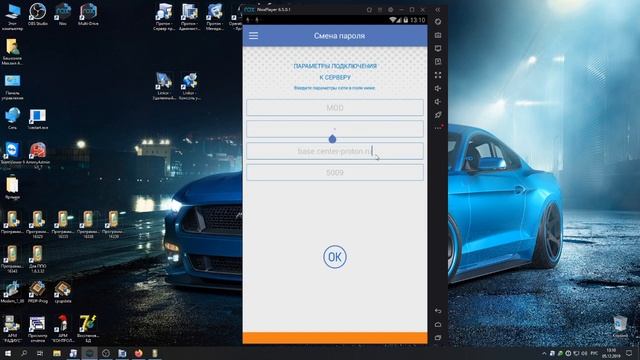The height and width of the screenshot is (360, 640).
Task: Open the three-dots more menu in Nox sidebar
Action: coord(438,128)
